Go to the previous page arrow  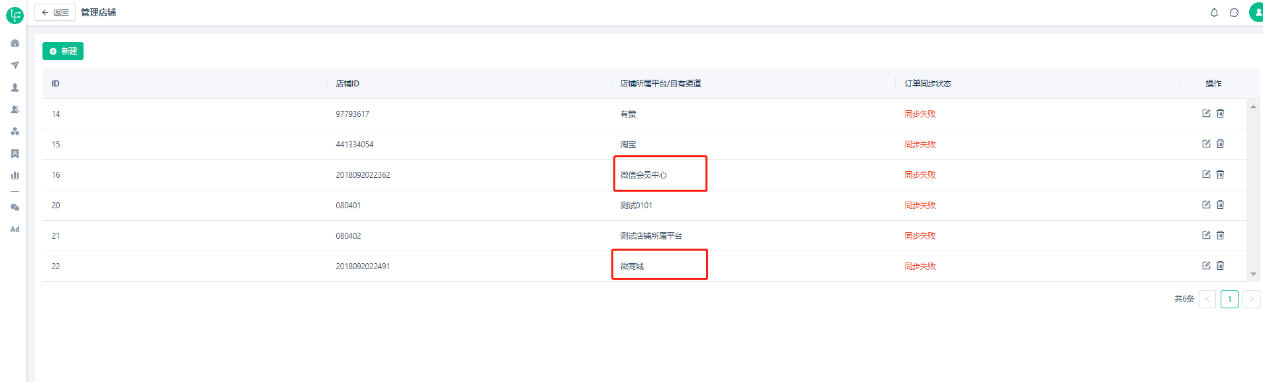1207,299
